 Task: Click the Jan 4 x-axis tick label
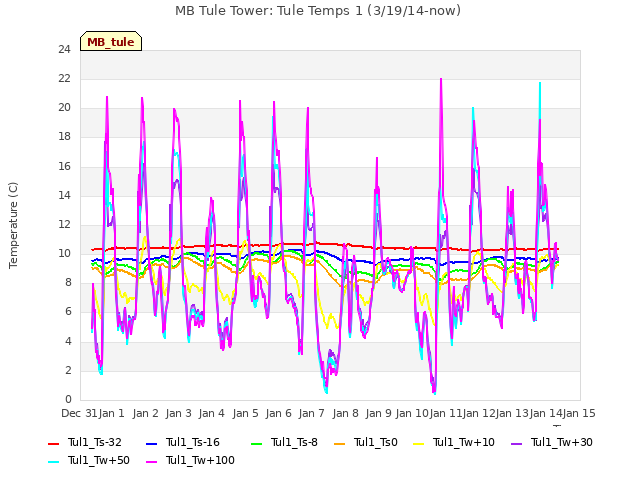click(x=211, y=413)
